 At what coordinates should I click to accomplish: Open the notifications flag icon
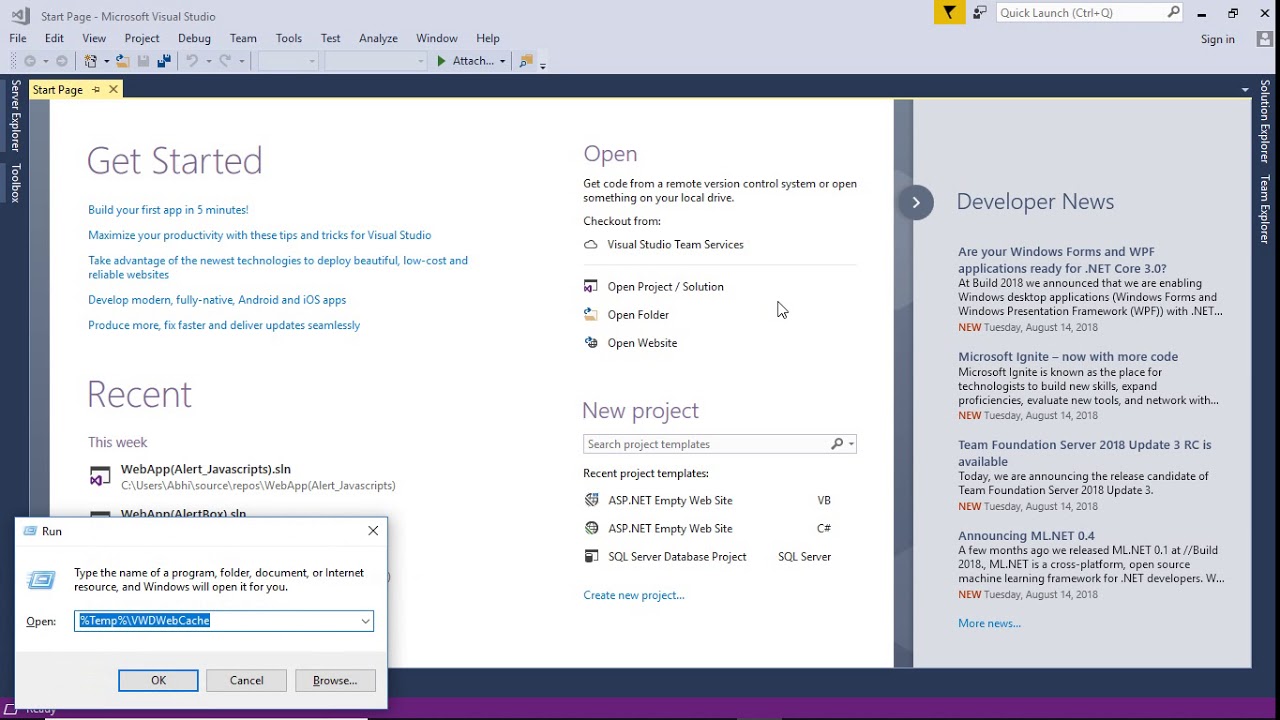(949, 13)
